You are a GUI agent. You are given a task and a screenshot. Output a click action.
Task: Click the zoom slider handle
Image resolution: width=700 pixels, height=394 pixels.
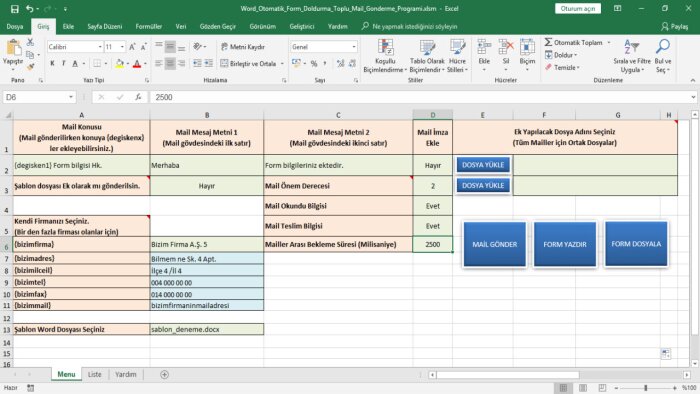coord(646,388)
